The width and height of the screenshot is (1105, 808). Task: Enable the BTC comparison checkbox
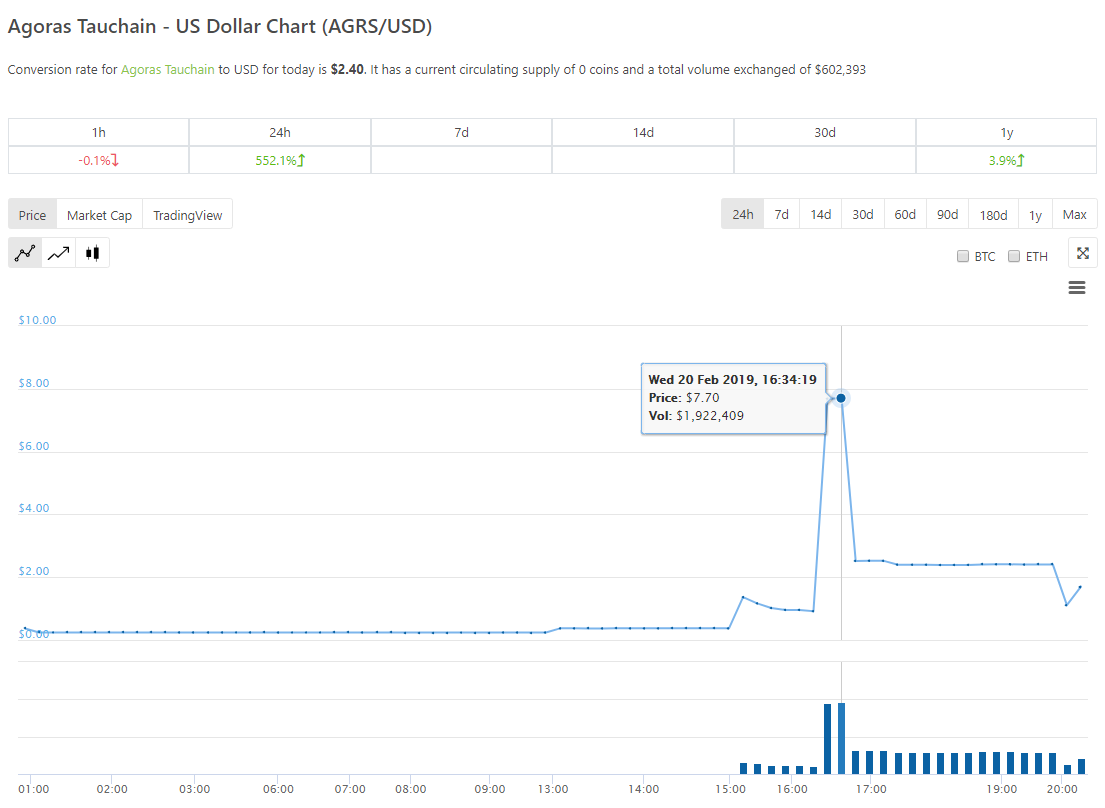tap(963, 256)
